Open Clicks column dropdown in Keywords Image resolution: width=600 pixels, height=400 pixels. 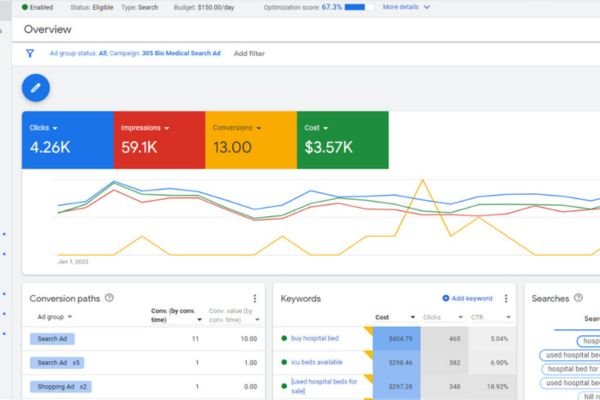[460, 317]
